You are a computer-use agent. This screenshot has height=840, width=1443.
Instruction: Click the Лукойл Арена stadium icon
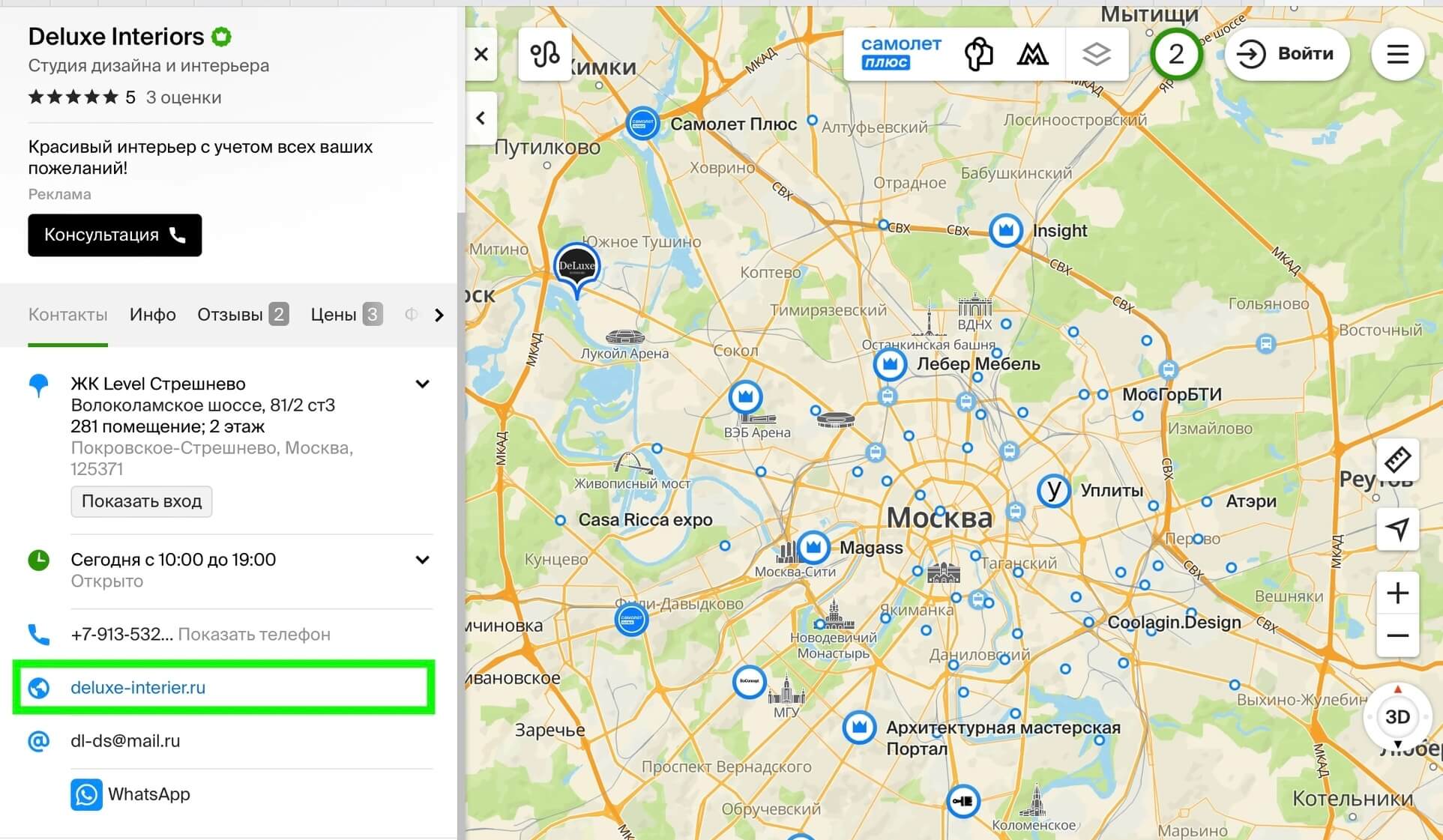[624, 336]
